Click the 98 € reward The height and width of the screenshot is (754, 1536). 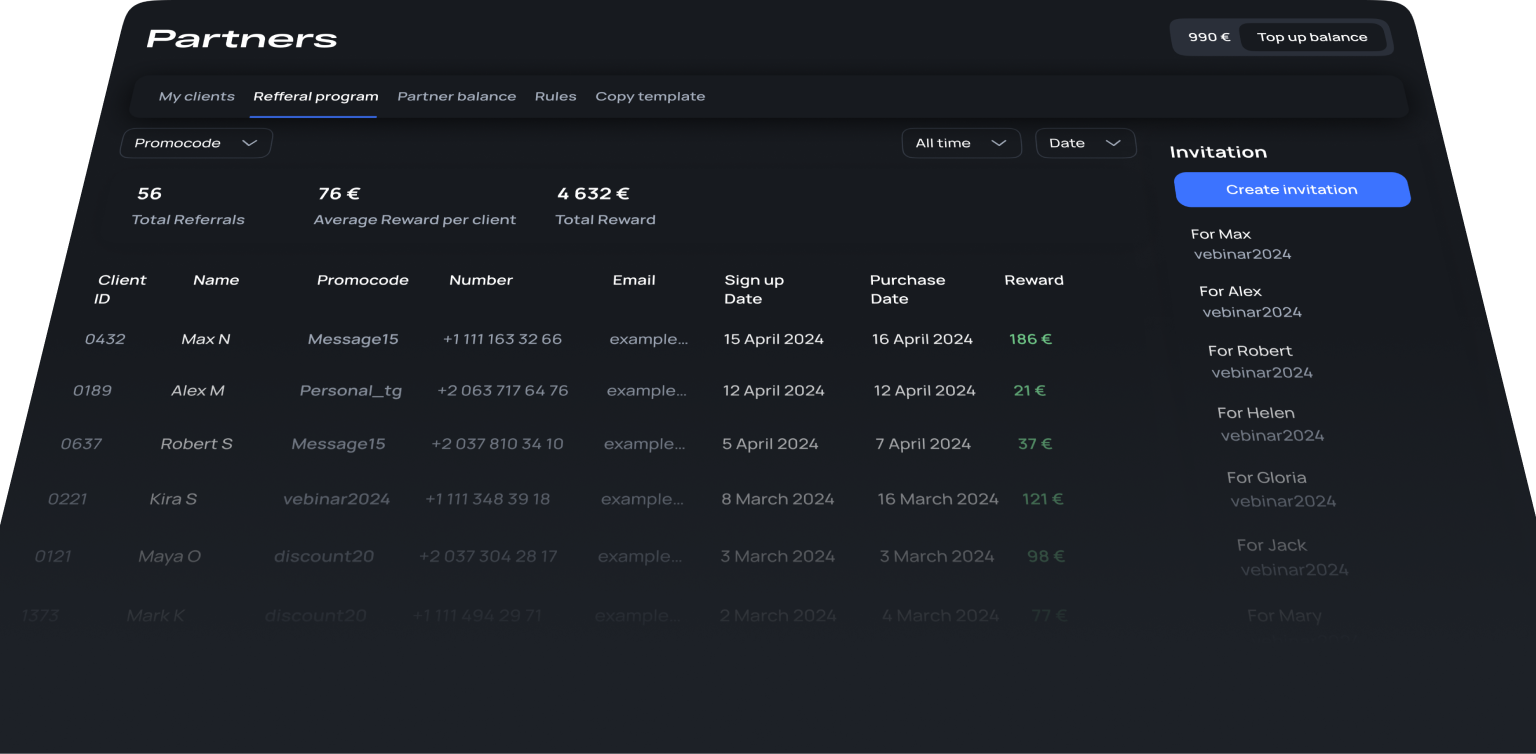point(1046,556)
